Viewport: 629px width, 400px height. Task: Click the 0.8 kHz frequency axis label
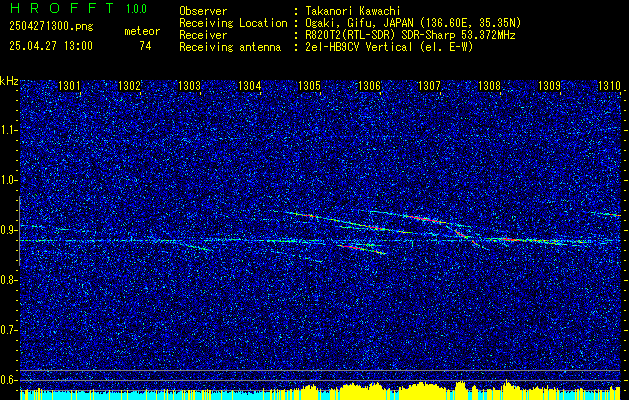(x=8, y=280)
